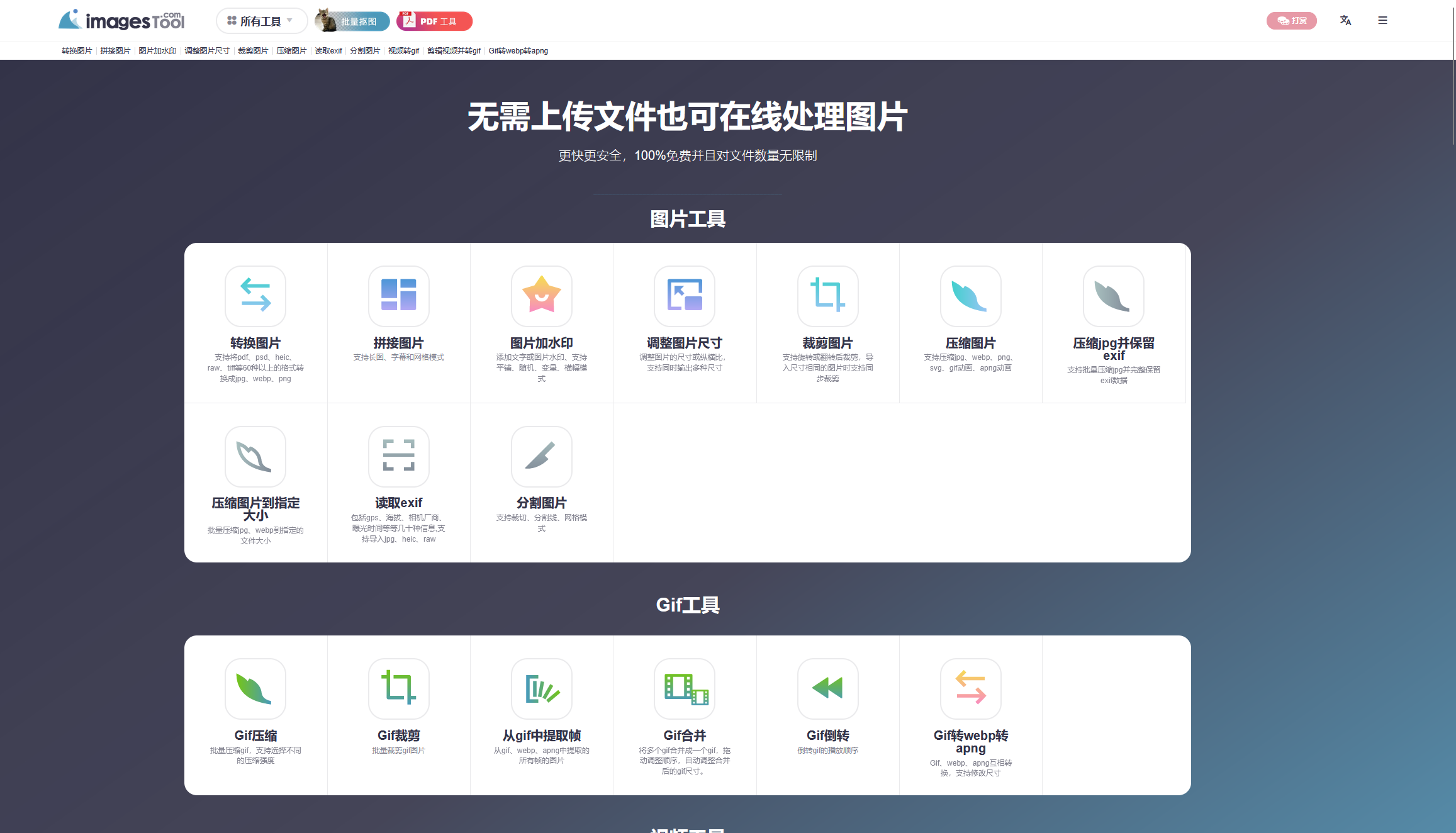Go to 压缩图片 in the top link bar
This screenshot has width=1456, height=833.
[291, 51]
